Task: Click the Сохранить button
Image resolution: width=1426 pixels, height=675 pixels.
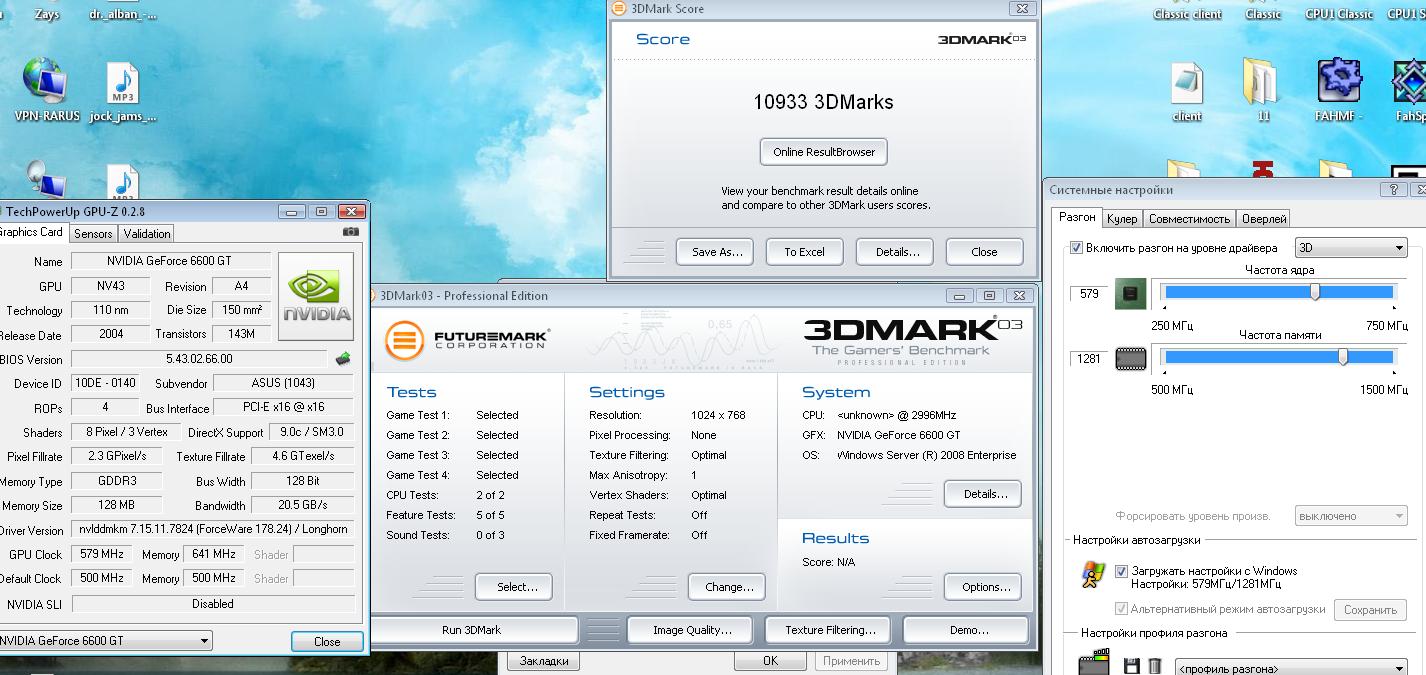Action: coord(1369,610)
